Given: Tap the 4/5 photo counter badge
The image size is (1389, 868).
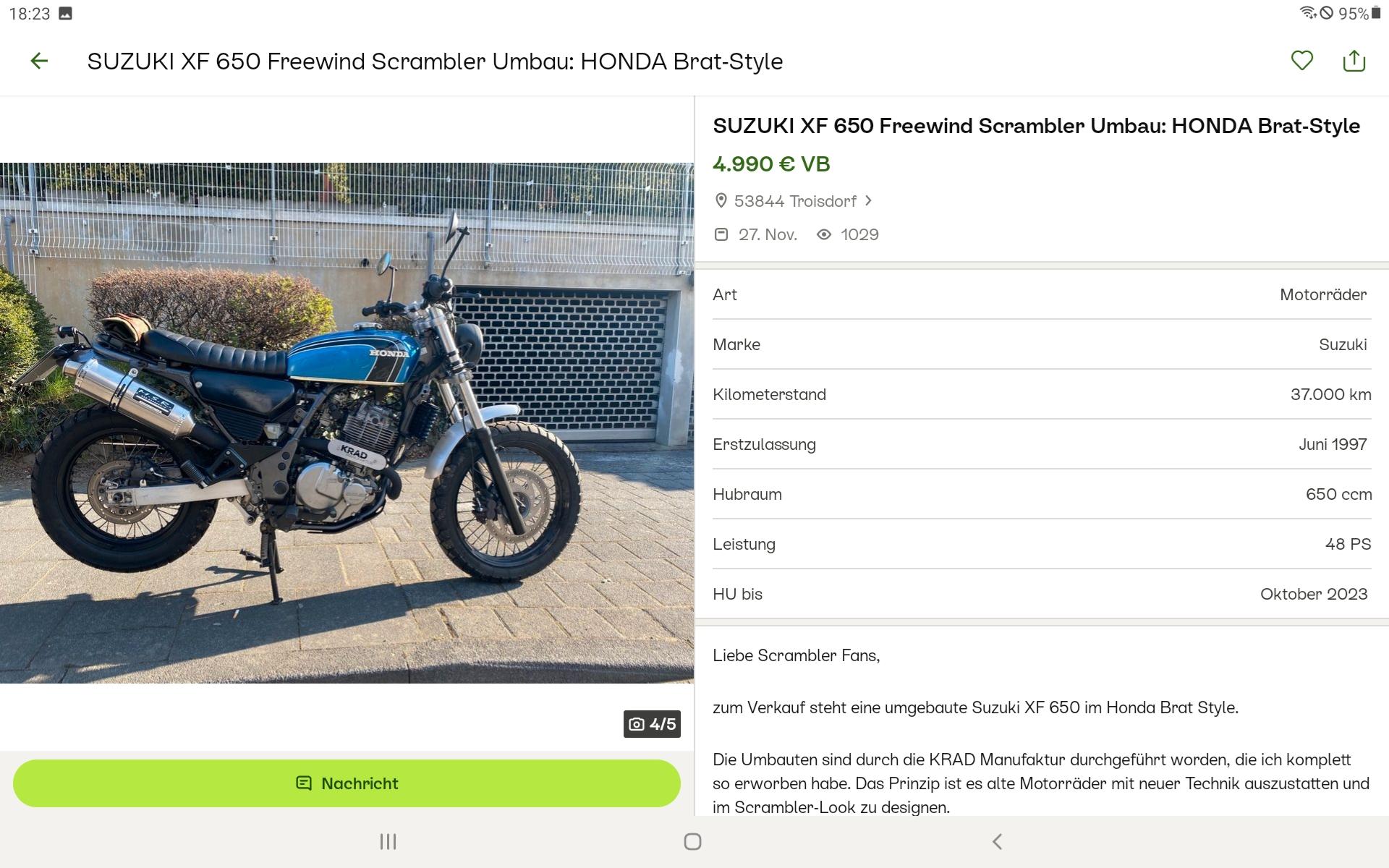Looking at the screenshot, I should (x=652, y=724).
